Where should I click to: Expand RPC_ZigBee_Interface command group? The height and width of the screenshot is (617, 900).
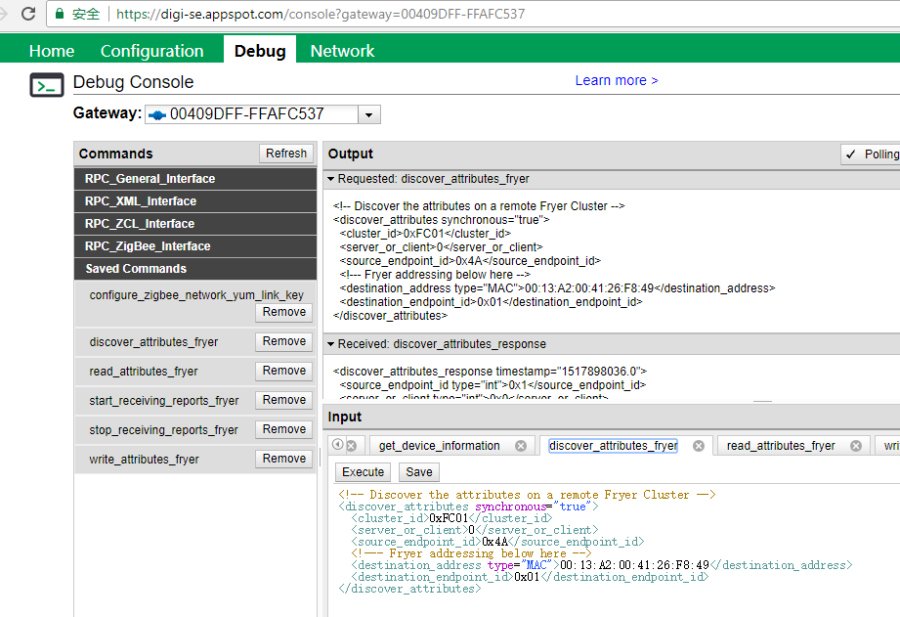point(195,246)
